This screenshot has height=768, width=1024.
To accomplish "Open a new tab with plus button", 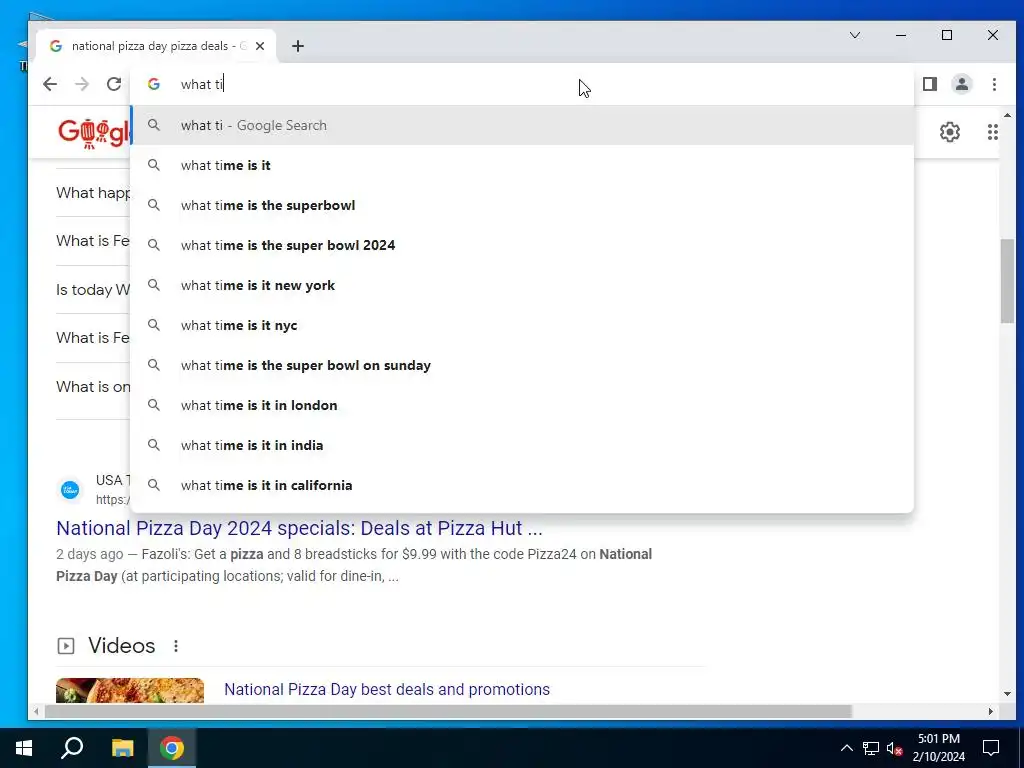I will point(298,46).
